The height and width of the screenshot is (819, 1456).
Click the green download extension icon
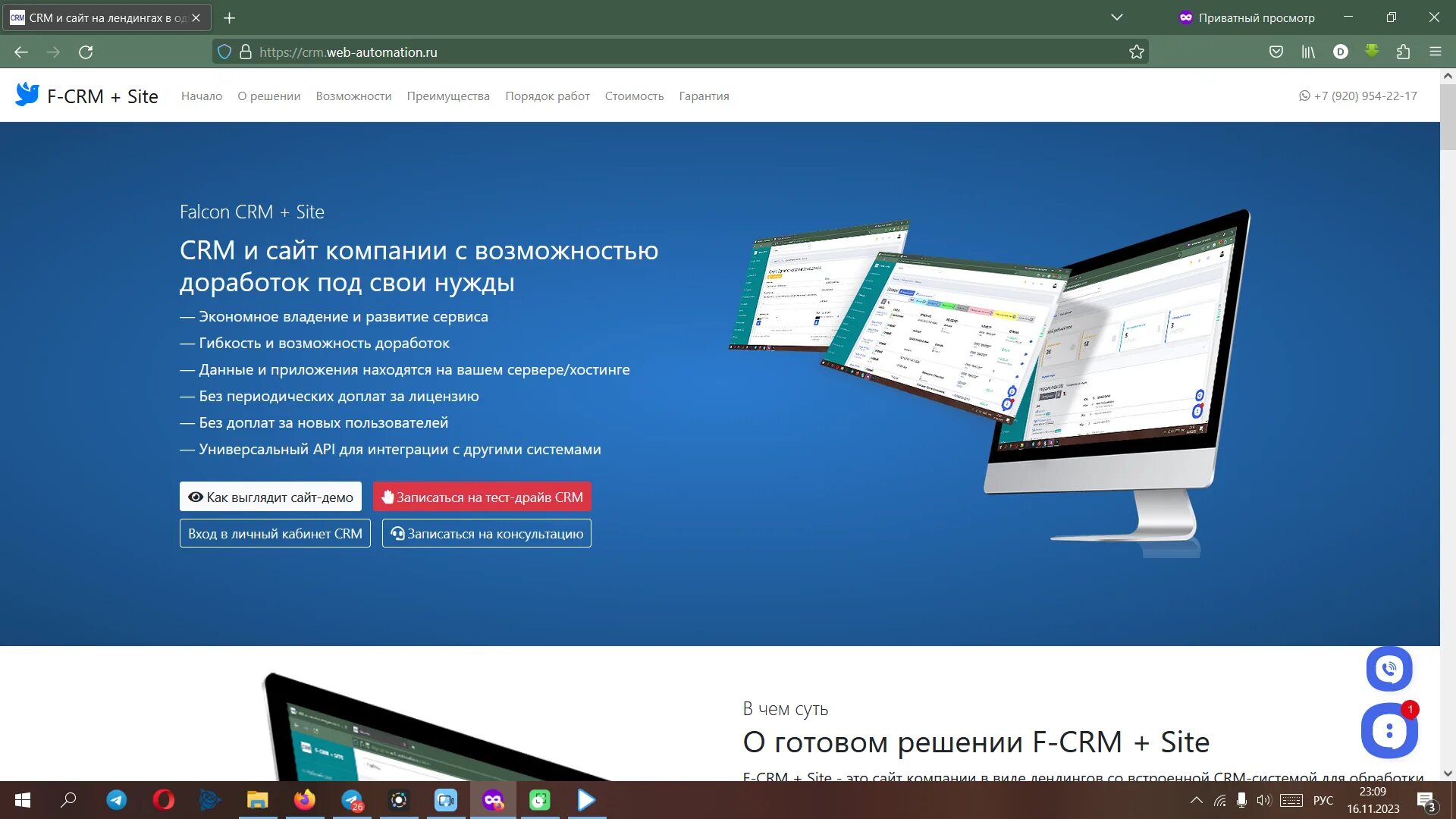tap(1372, 51)
